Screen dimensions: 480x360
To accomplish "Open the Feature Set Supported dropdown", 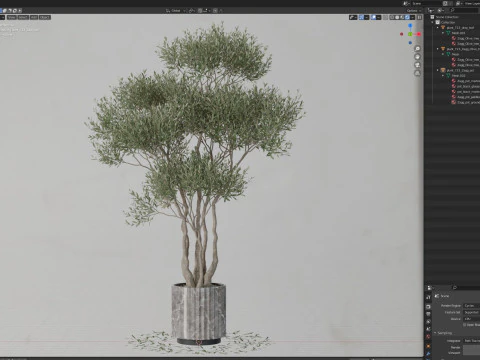I will click(x=471, y=312).
